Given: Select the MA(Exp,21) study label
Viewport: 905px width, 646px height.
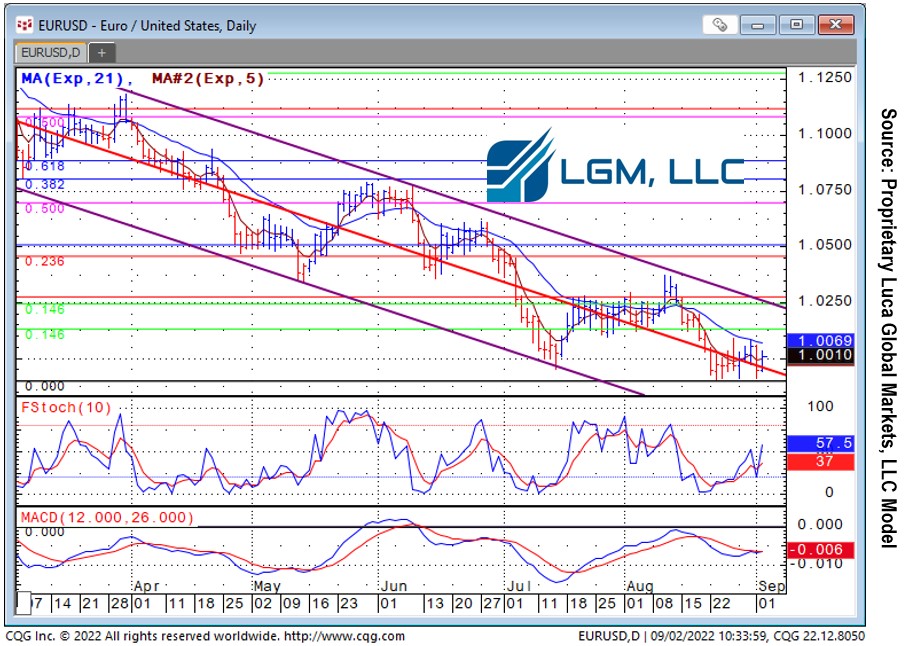Looking at the screenshot, I should 73,79.
